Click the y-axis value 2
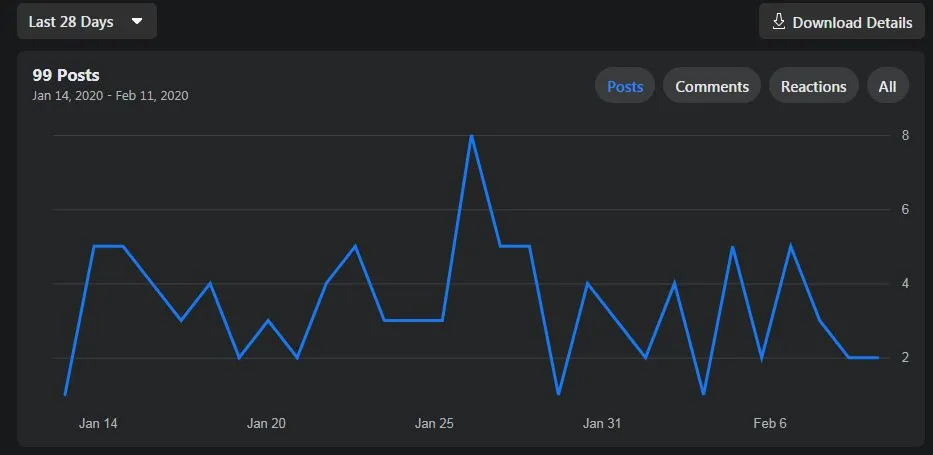This screenshot has width=933, height=455. point(905,357)
